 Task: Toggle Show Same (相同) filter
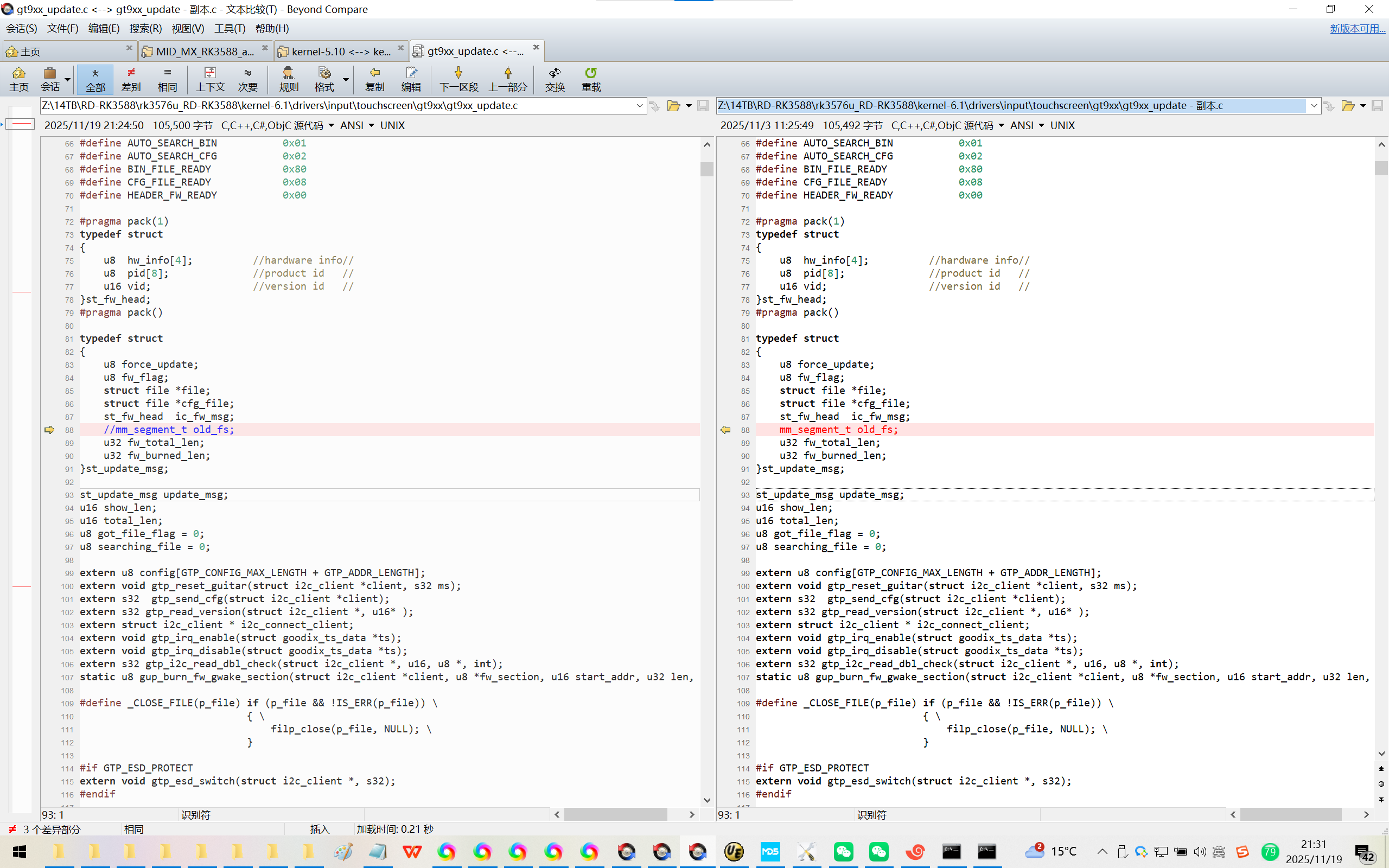[167, 79]
